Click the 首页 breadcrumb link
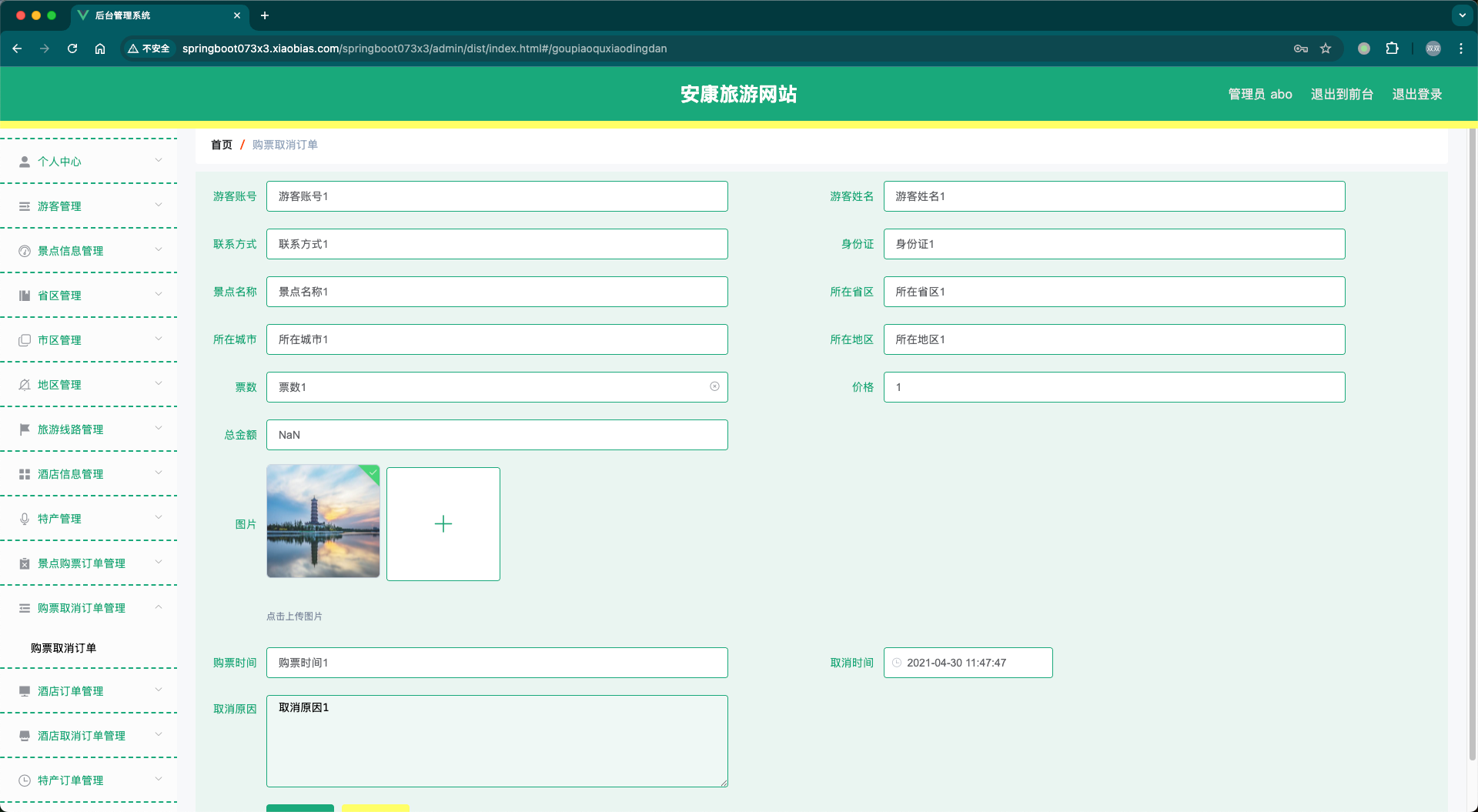Viewport: 1478px width, 812px height. coord(222,145)
